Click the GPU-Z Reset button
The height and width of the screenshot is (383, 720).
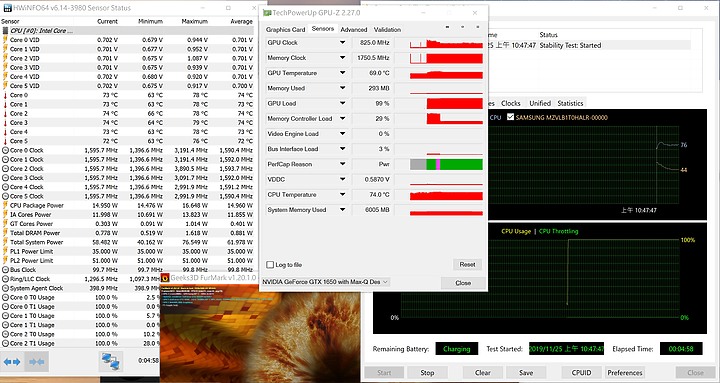point(467,265)
